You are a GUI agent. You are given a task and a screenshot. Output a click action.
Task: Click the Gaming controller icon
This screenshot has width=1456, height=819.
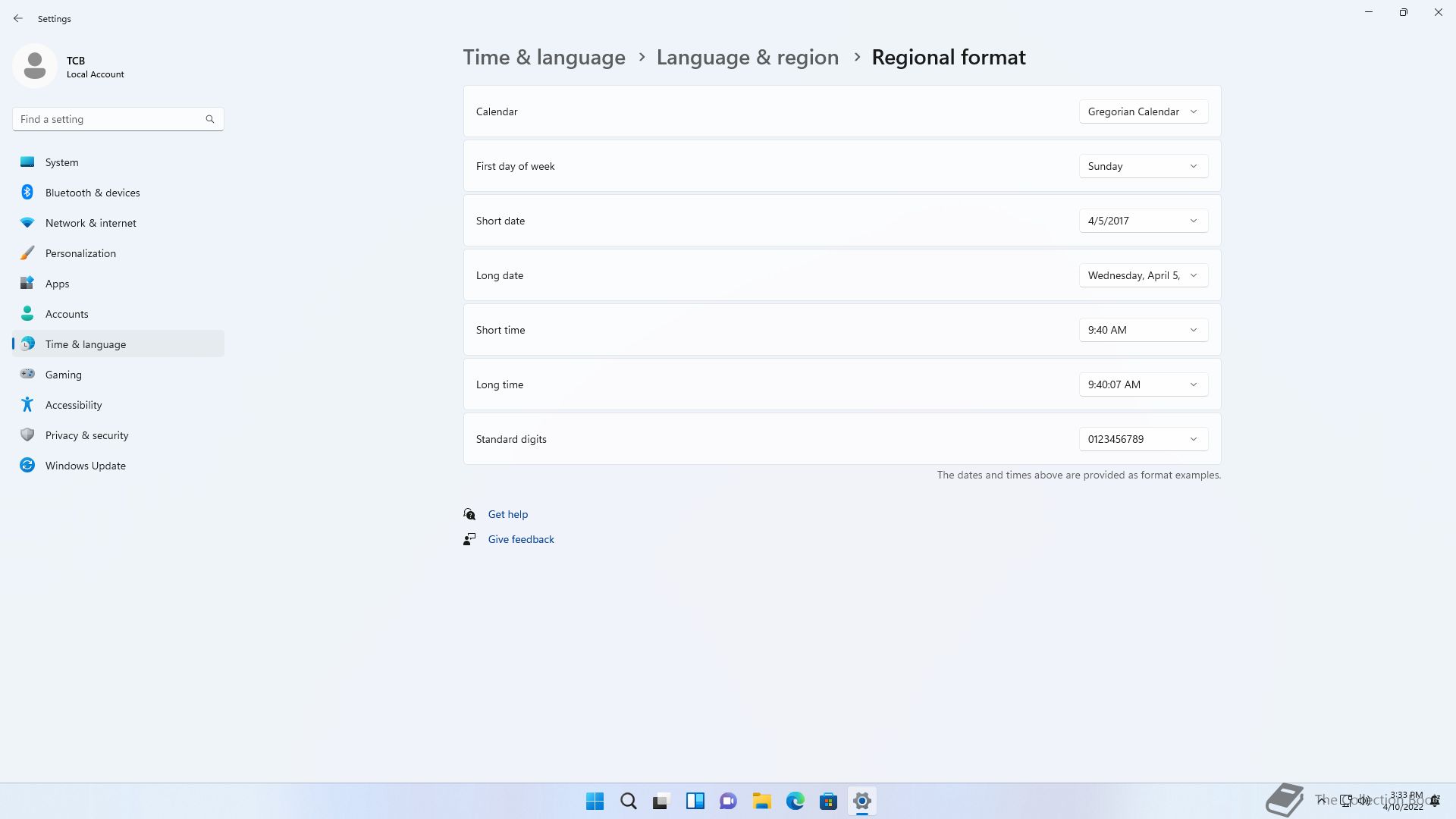point(27,374)
